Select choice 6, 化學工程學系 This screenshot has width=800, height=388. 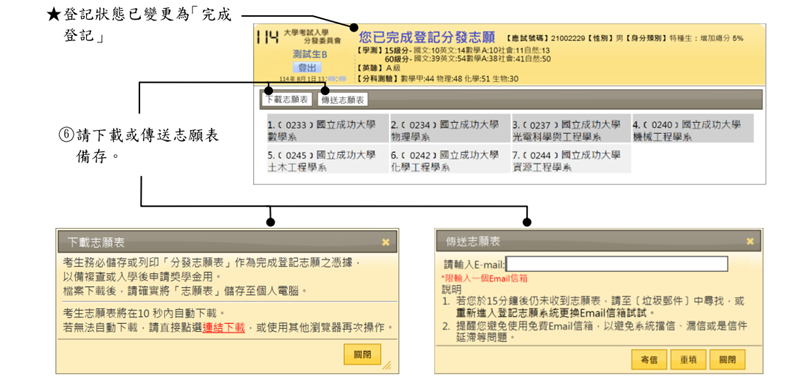click(x=450, y=159)
